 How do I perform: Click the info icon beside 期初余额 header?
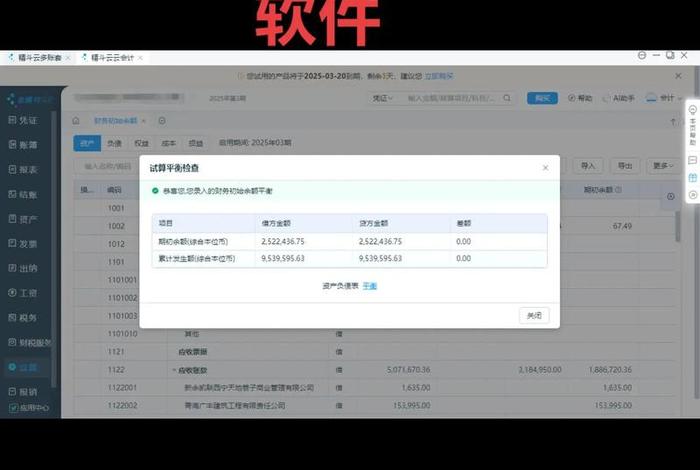(x=619, y=190)
